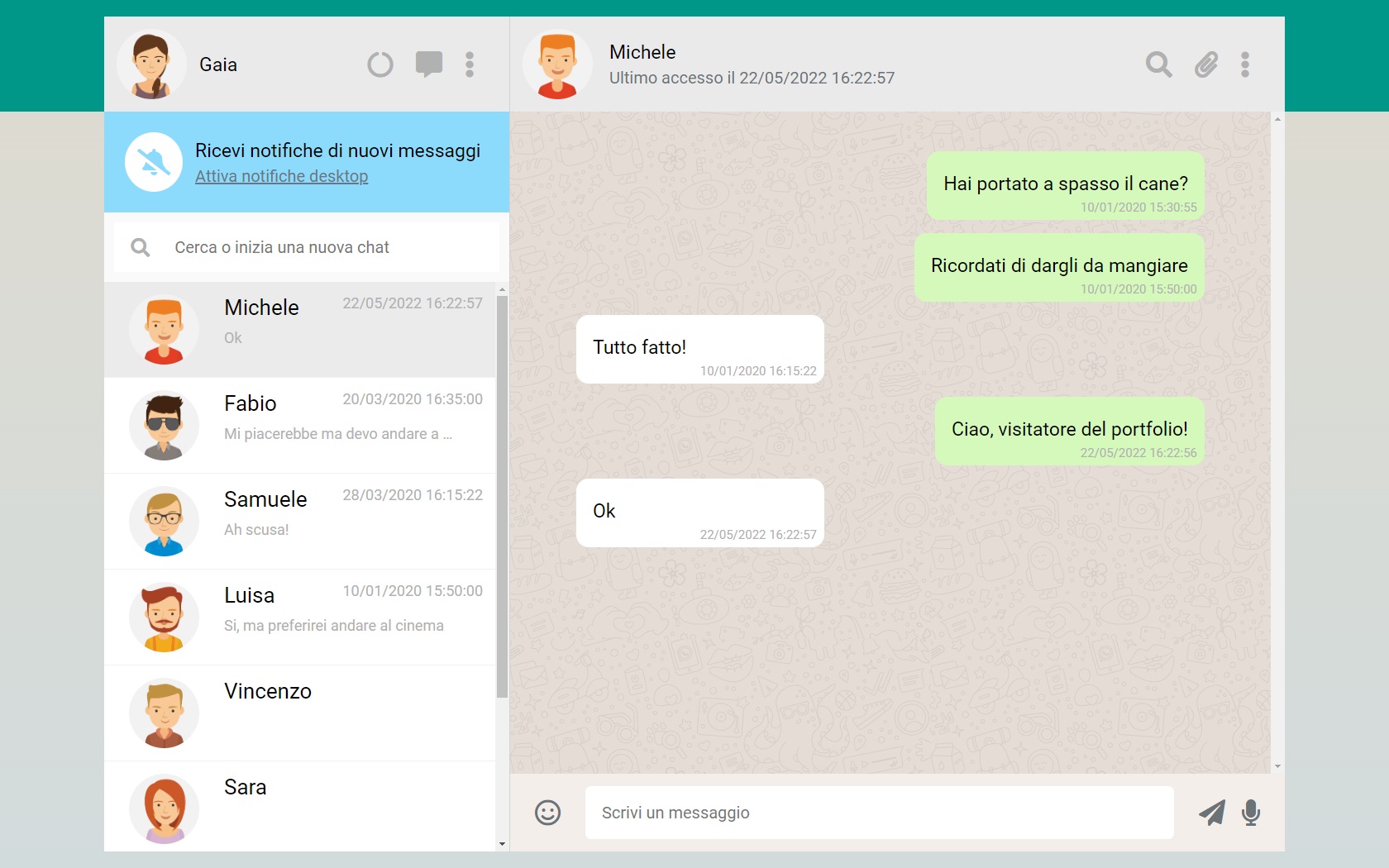Click the status circle icon next to Gaia
This screenshot has height=868, width=1389.
379,64
